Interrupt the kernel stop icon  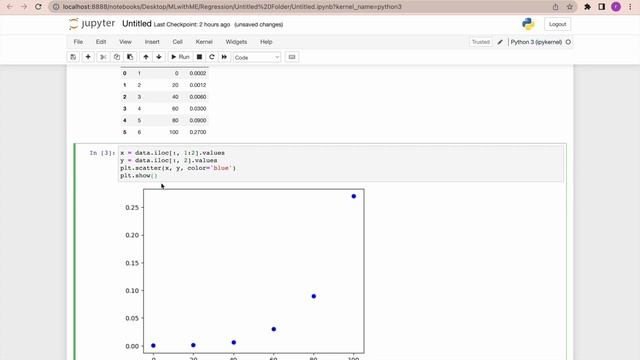point(199,57)
